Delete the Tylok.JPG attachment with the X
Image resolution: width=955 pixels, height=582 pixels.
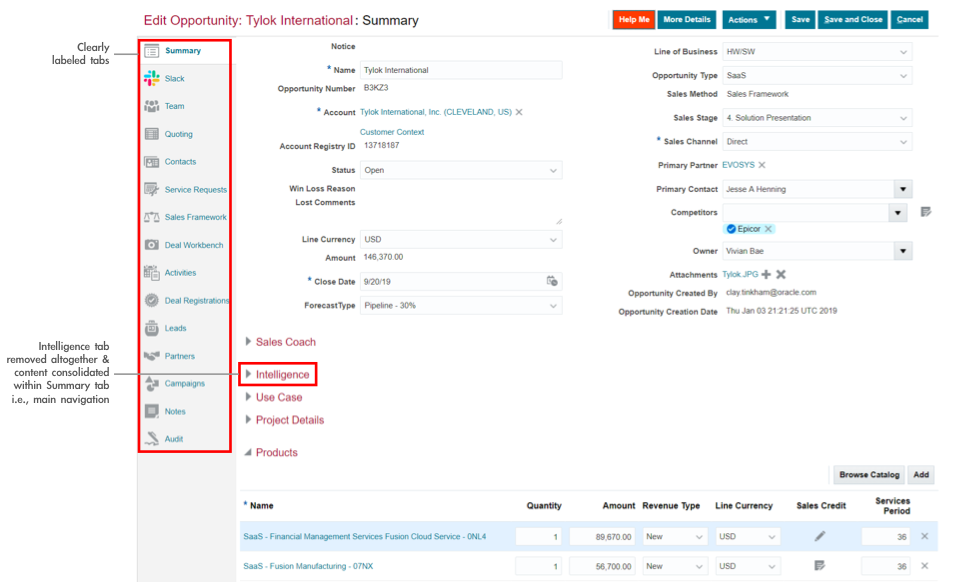click(x=781, y=275)
